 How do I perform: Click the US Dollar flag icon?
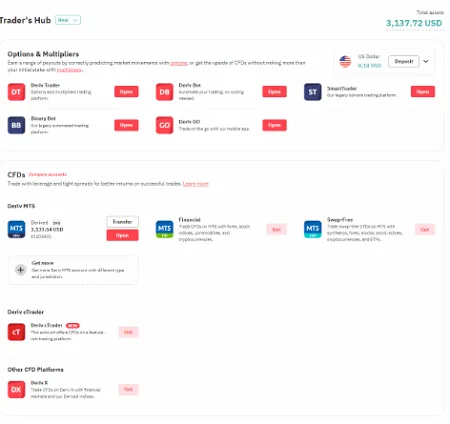click(x=345, y=61)
